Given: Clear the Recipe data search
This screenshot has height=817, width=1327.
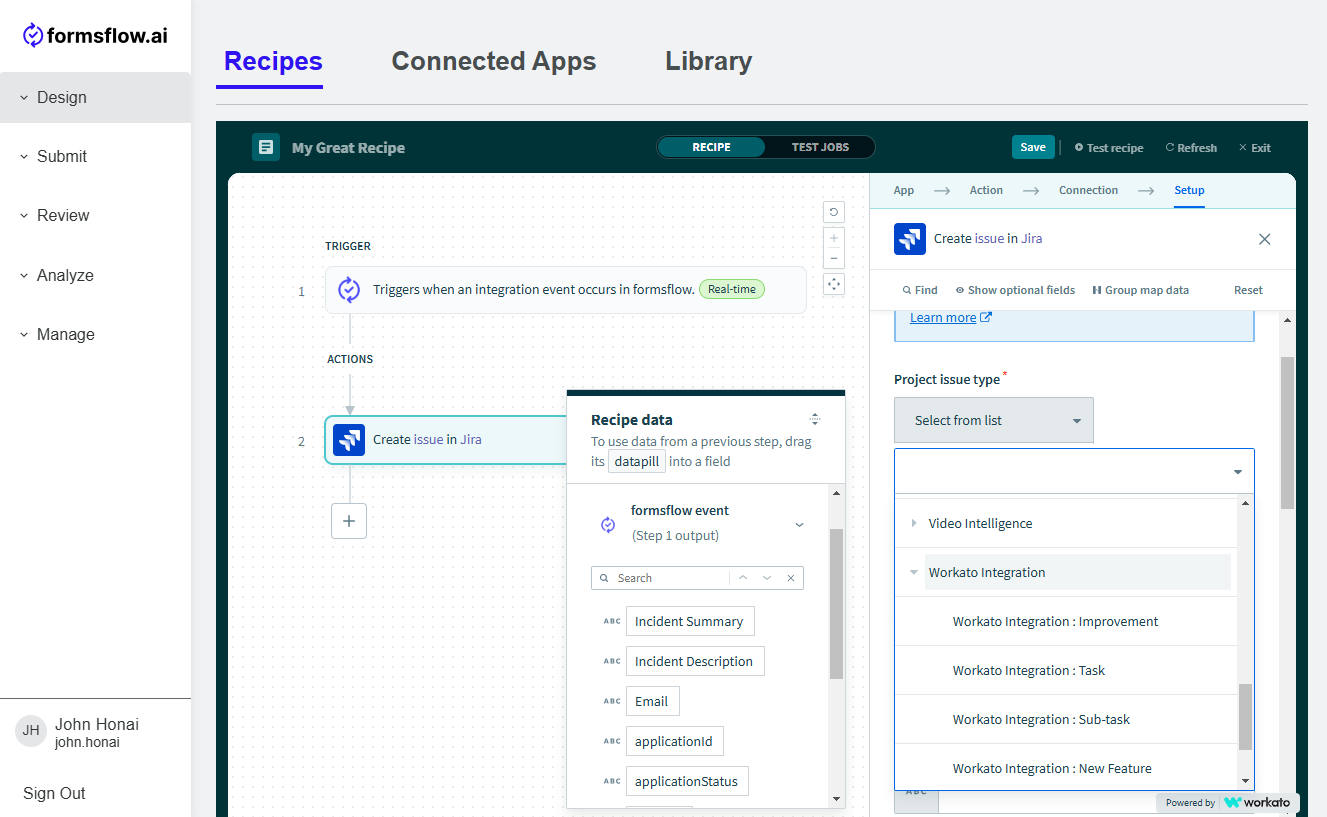Looking at the screenshot, I should click(x=791, y=578).
